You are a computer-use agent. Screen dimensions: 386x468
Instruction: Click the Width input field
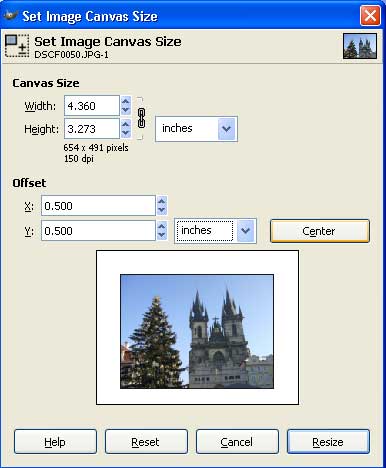(x=92, y=106)
